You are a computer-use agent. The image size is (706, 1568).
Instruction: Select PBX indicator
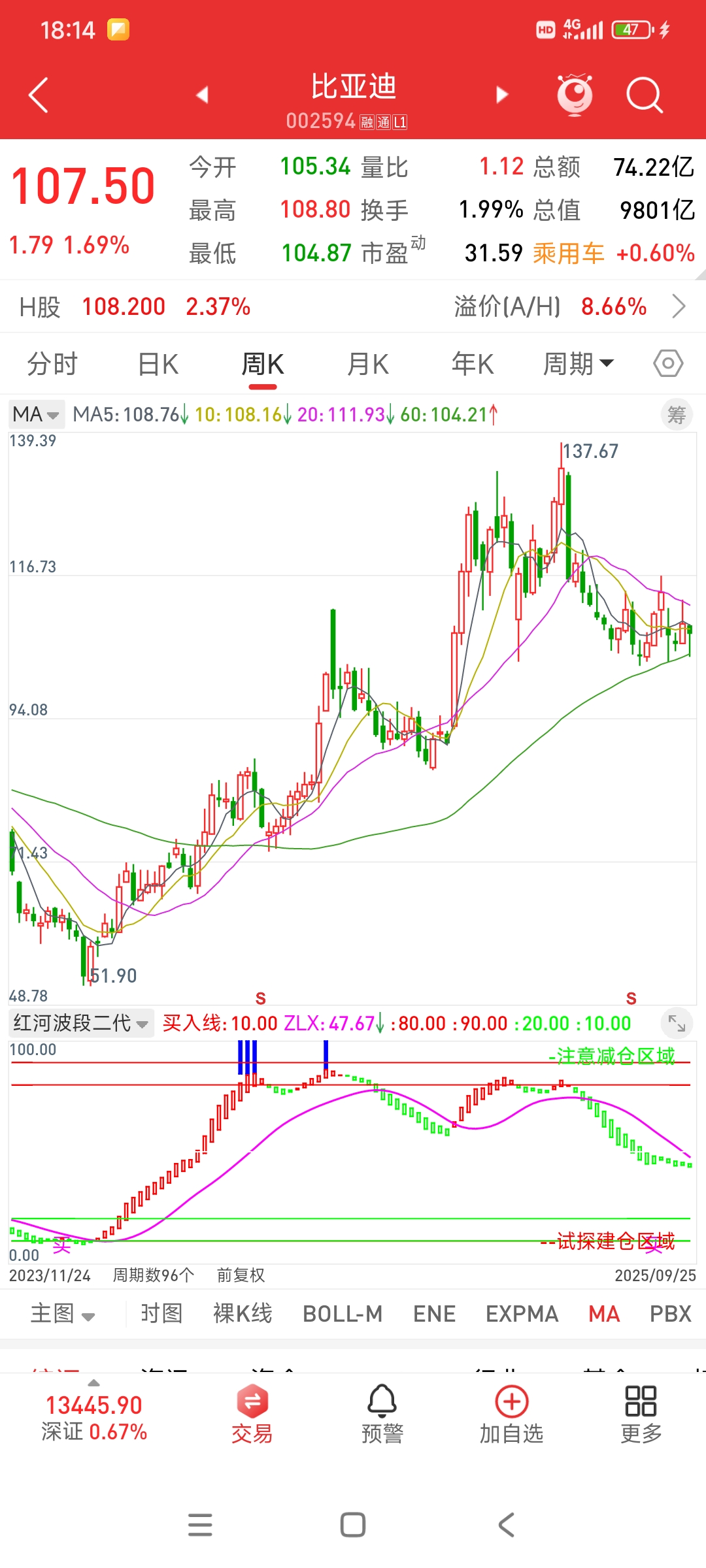671,1313
